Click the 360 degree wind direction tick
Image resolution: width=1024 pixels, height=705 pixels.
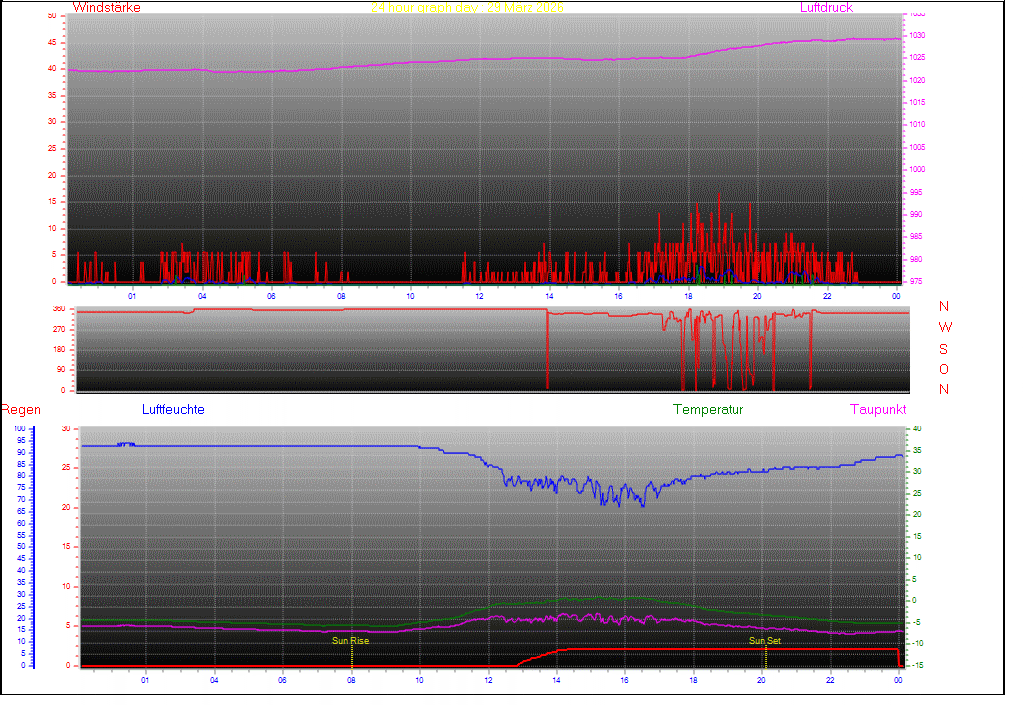57,309
